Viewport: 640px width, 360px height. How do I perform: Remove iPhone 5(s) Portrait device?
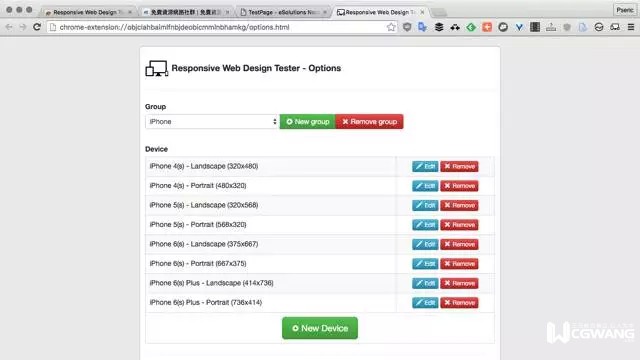coord(459,224)
